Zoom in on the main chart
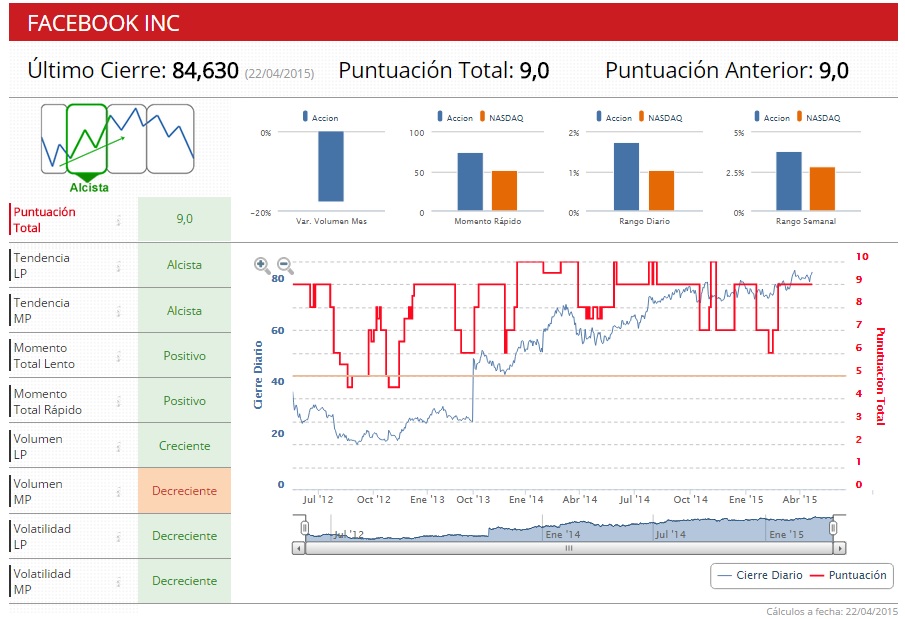Image resolution: width=905 pixels, height=619 pixels. (262, 265)
